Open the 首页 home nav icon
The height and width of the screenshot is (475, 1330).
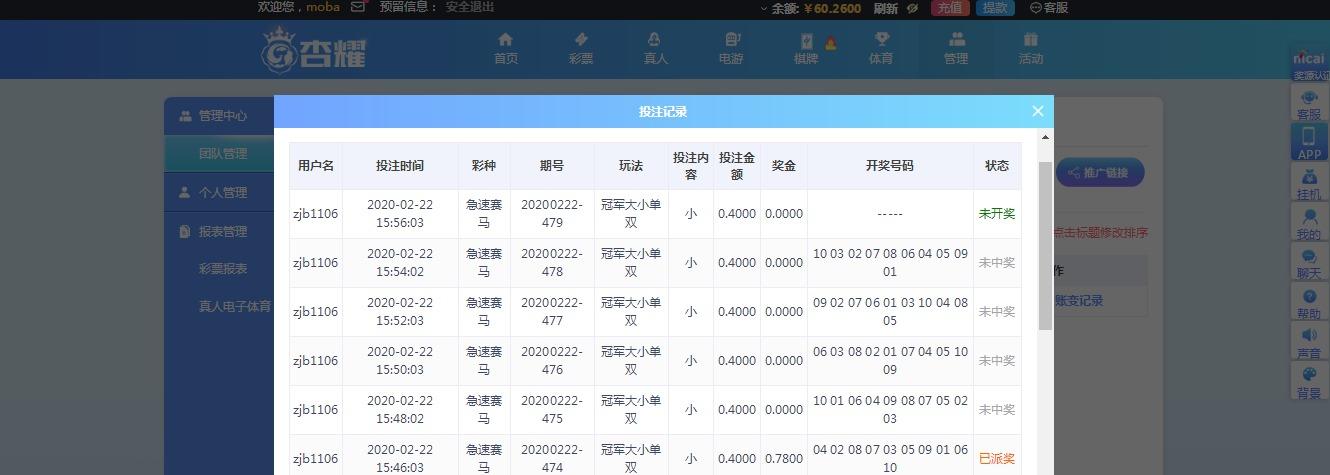pos(506,48)
